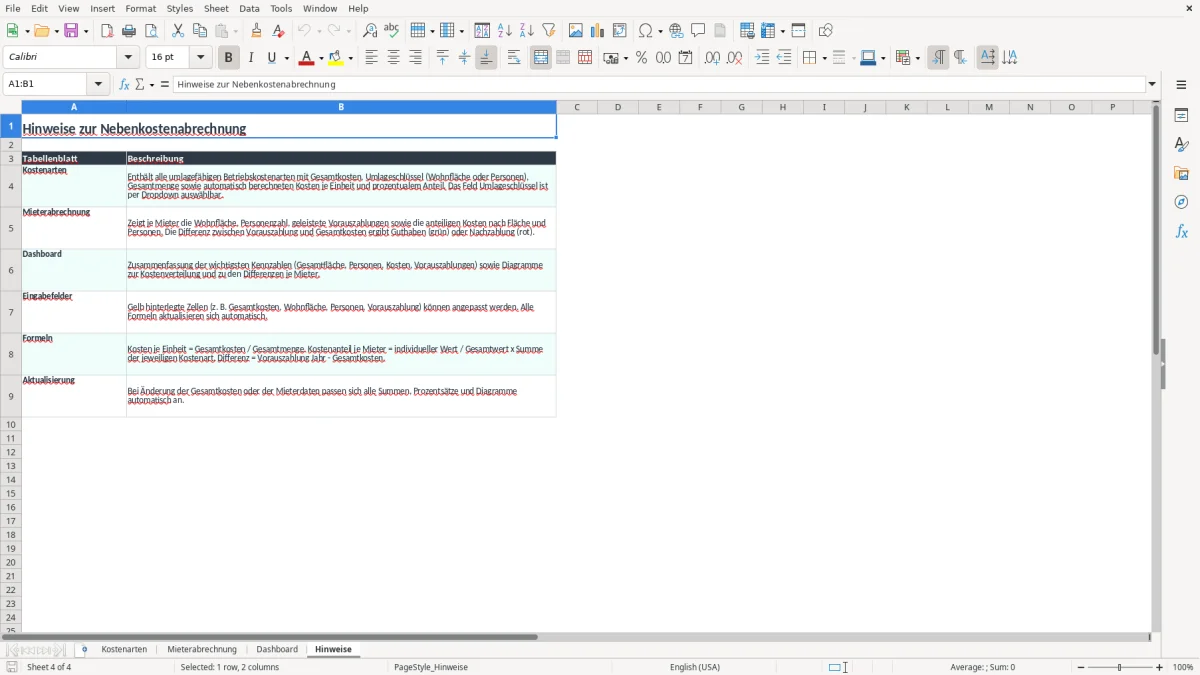Open the 16 pt font size dropdown
The width and height of the screenshot is (1200, 675).
click(x=200, y=58)
